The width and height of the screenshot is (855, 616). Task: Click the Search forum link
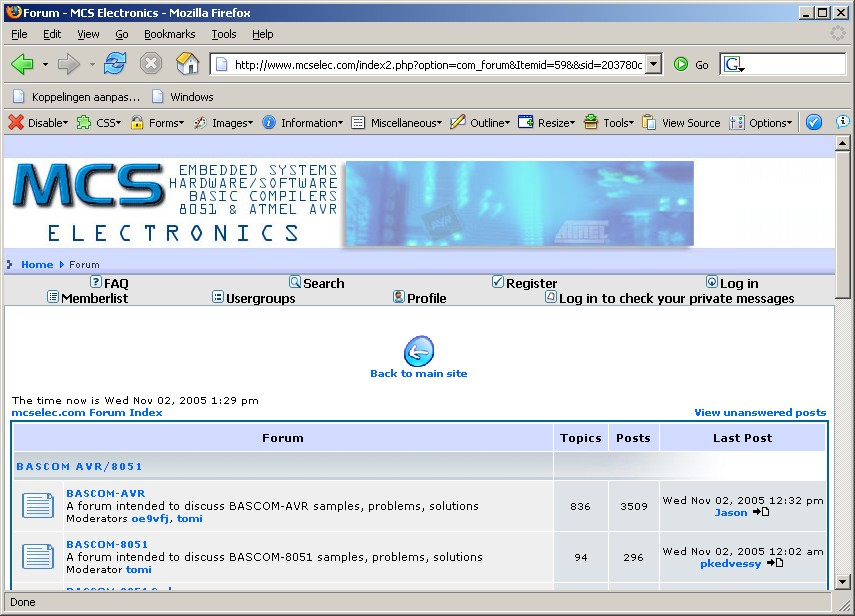pyautogui.click(x=323, y=283)
